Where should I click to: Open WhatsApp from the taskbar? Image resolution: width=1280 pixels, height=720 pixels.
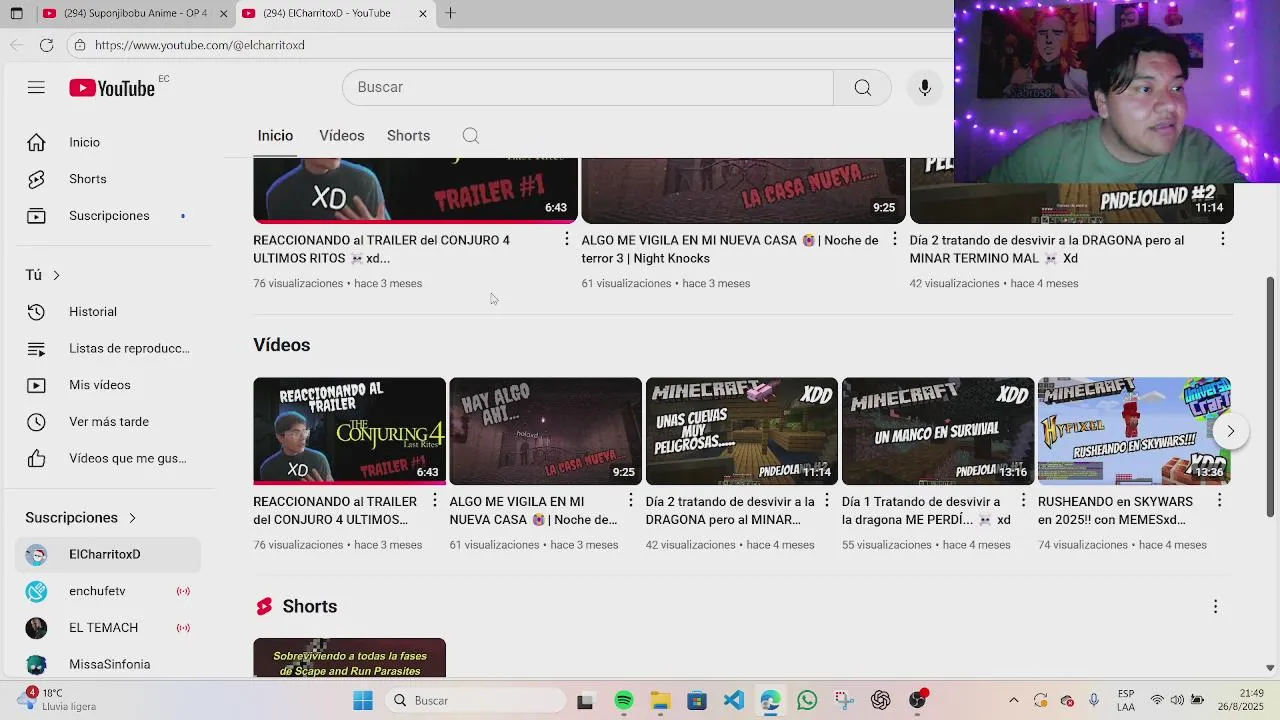tap(807, 701)
